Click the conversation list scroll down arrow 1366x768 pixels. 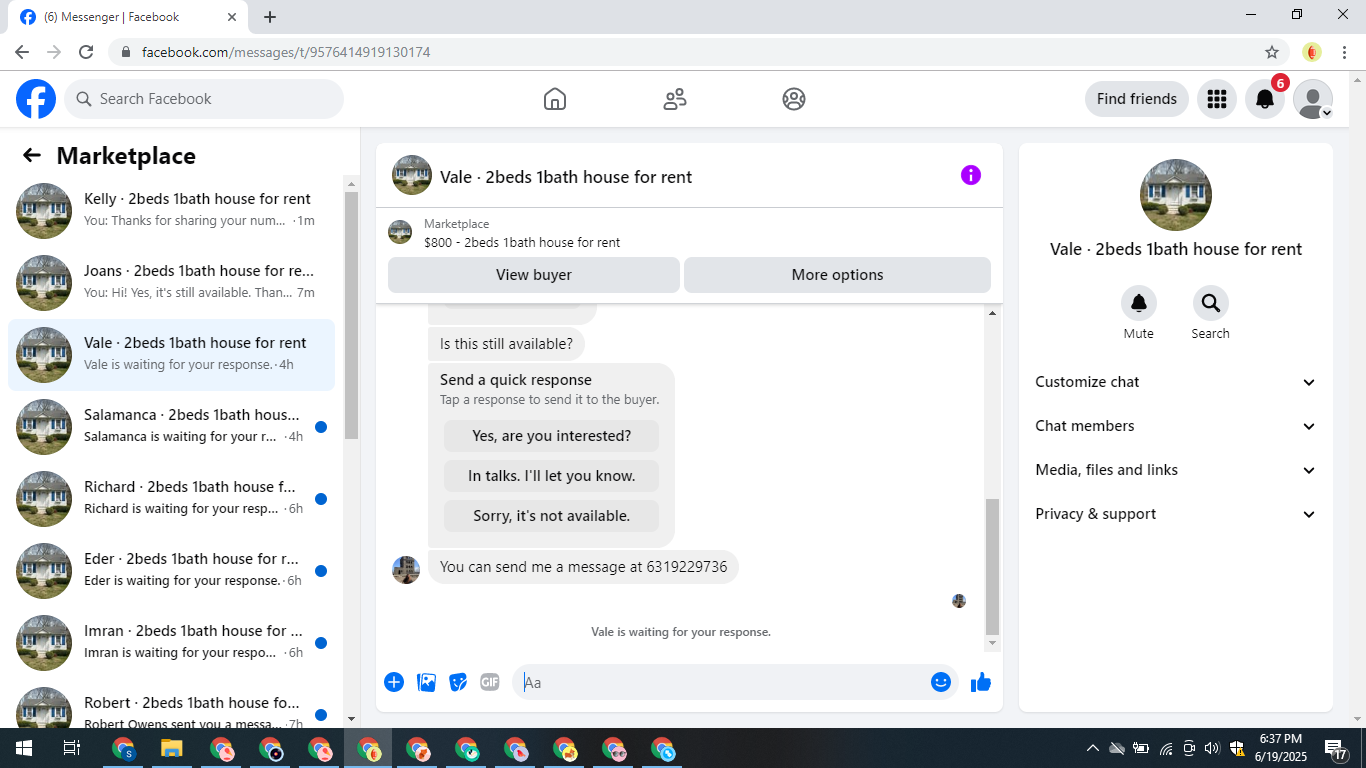(351, 718)
